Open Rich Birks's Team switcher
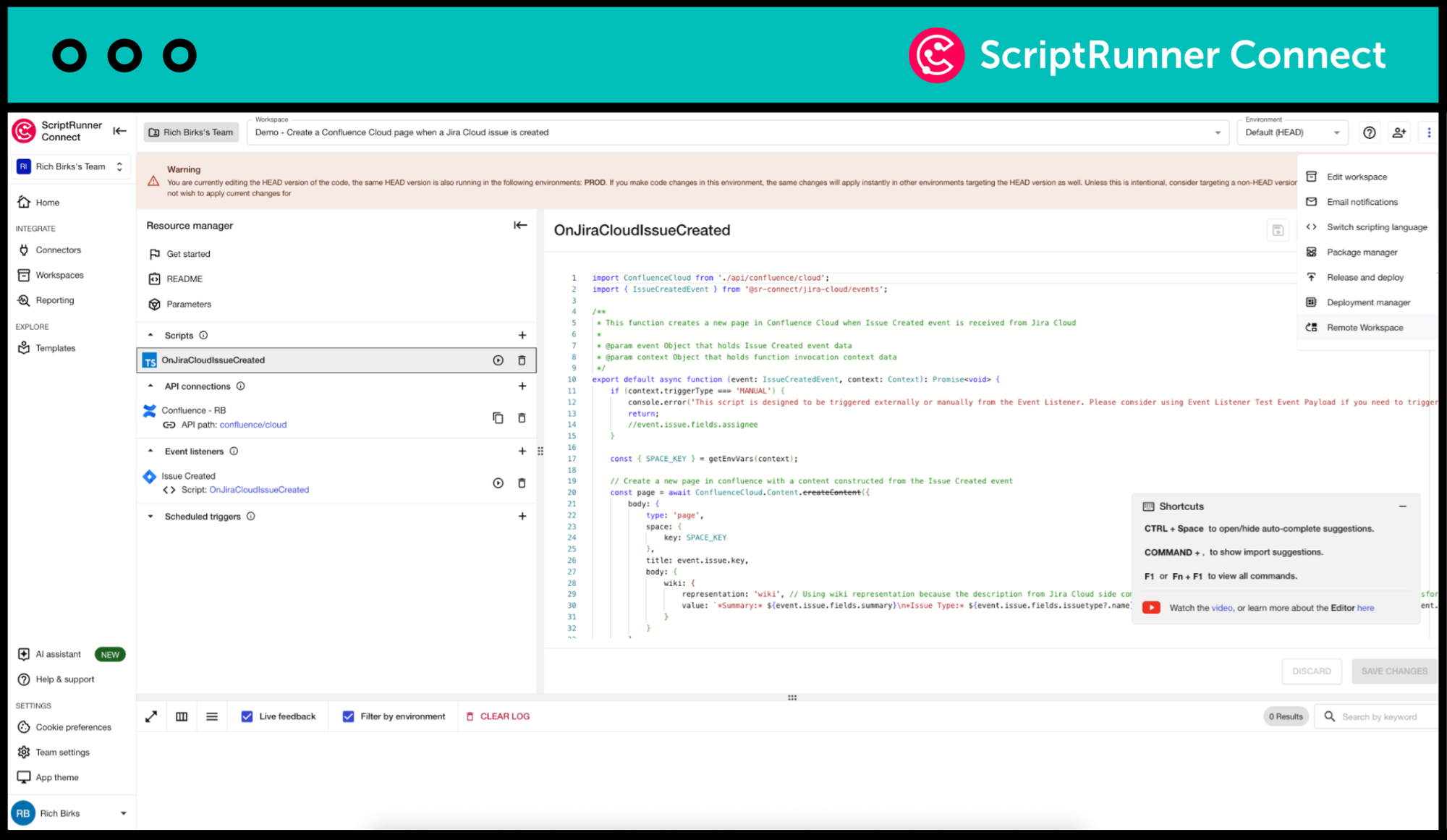Viewport: 1447px width, 840px height. 71,166
